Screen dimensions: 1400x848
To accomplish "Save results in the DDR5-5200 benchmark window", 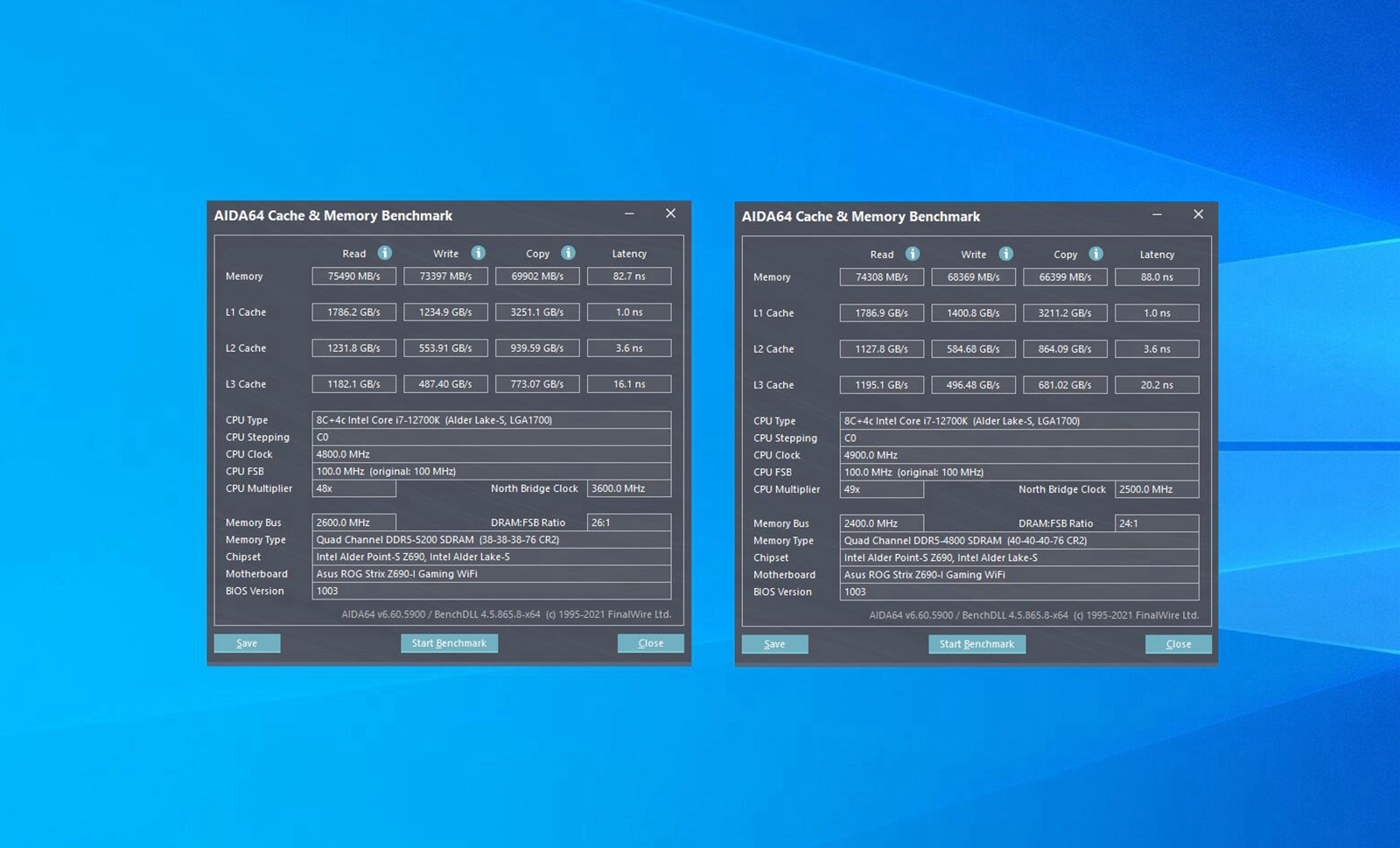I will coord(248,643).
